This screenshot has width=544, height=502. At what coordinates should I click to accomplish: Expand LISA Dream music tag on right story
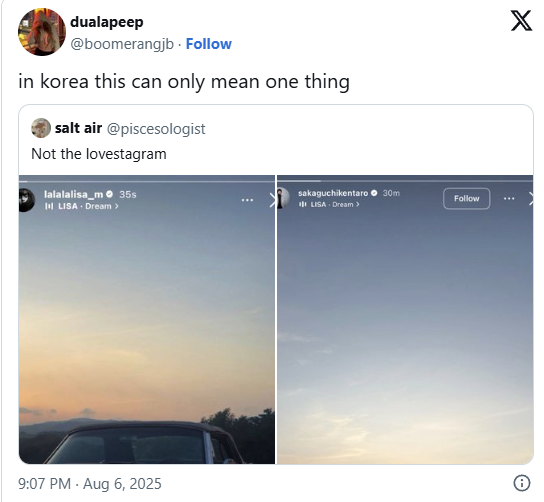tap(329, 204)
